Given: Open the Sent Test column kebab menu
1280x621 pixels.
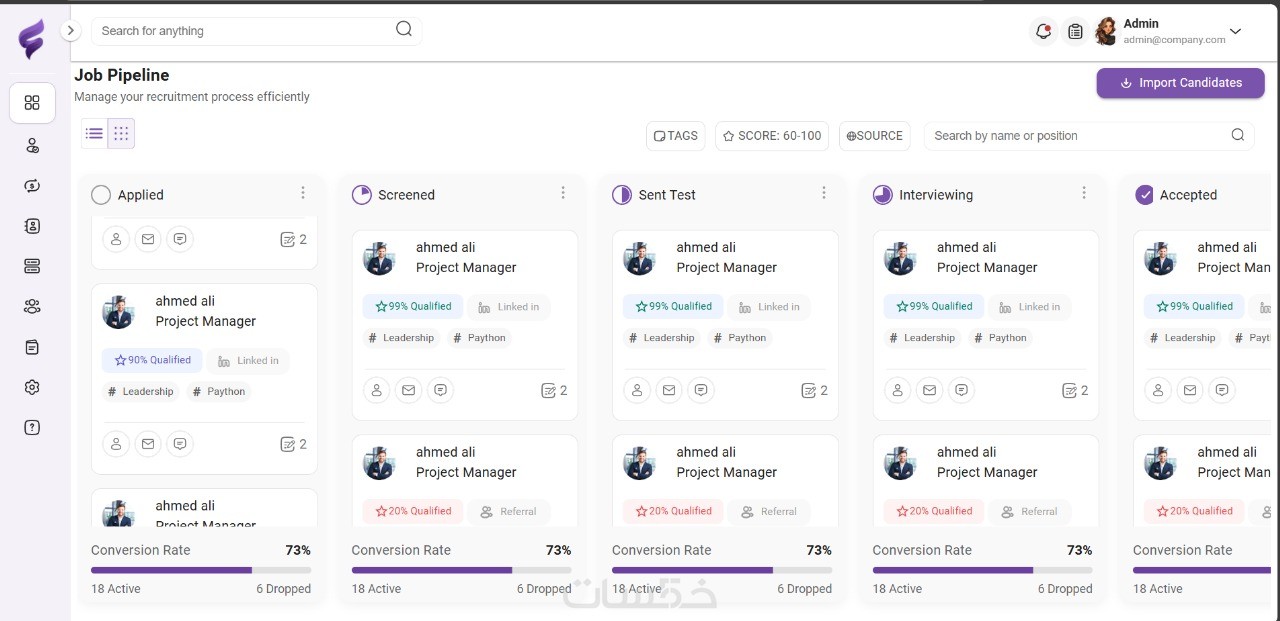Looking at the screenshot, I should click(x=824, y=193).
